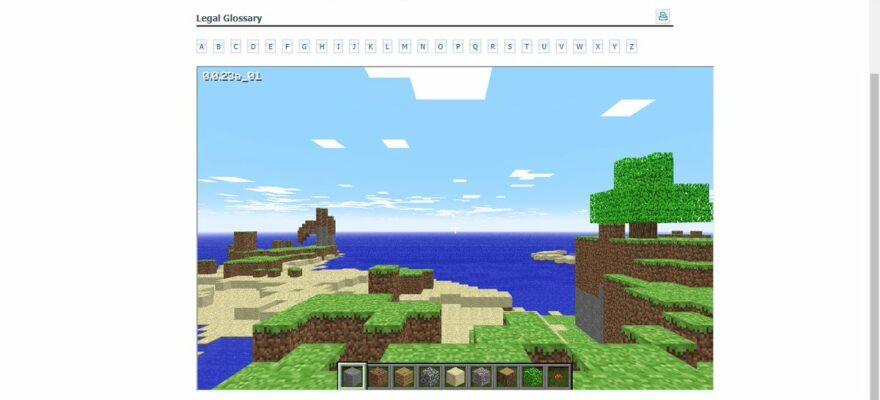
Task: Click the page's vertical scrollbar
Action: pos(874,236)
